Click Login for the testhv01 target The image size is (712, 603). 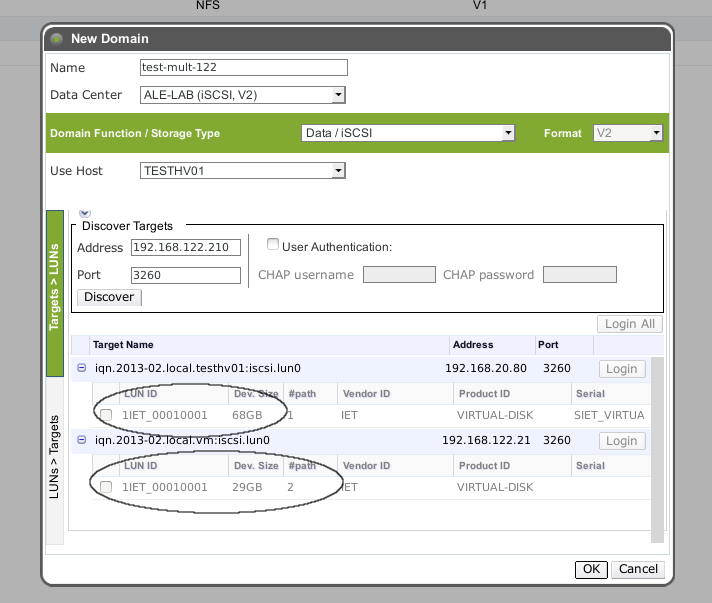click(621, 369)
